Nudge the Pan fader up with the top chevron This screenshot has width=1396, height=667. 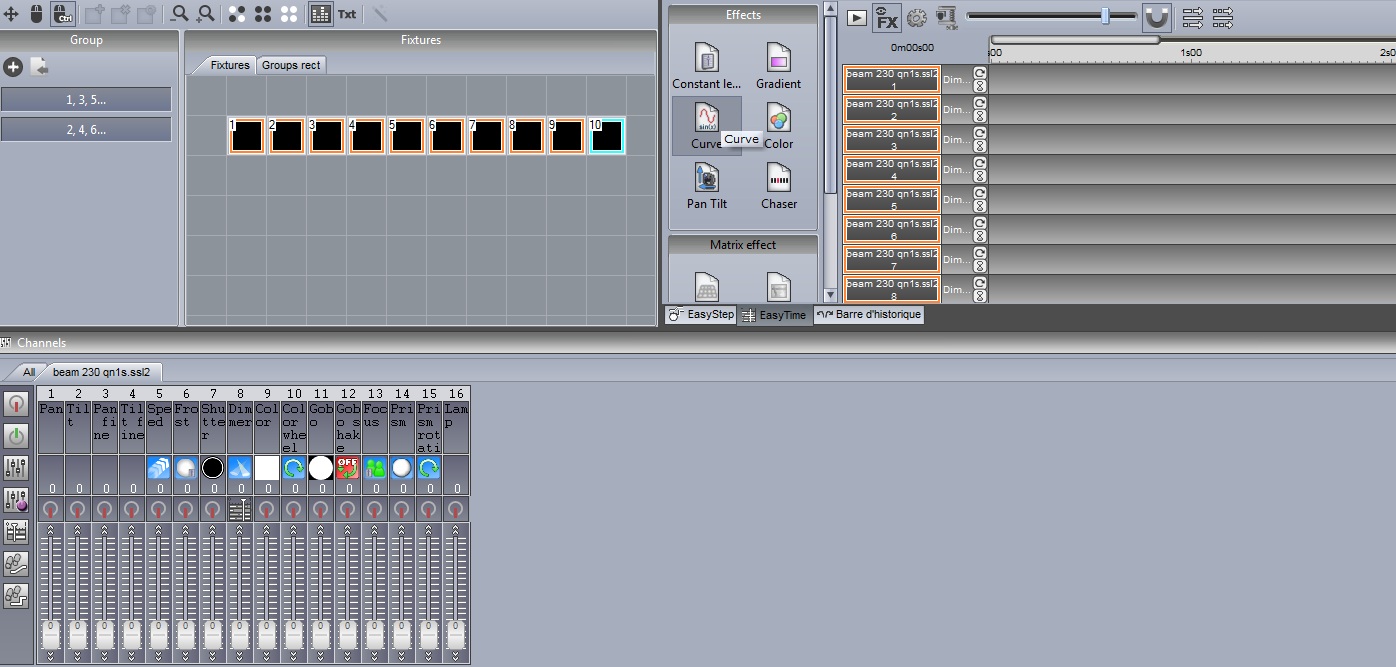(51, 529)
